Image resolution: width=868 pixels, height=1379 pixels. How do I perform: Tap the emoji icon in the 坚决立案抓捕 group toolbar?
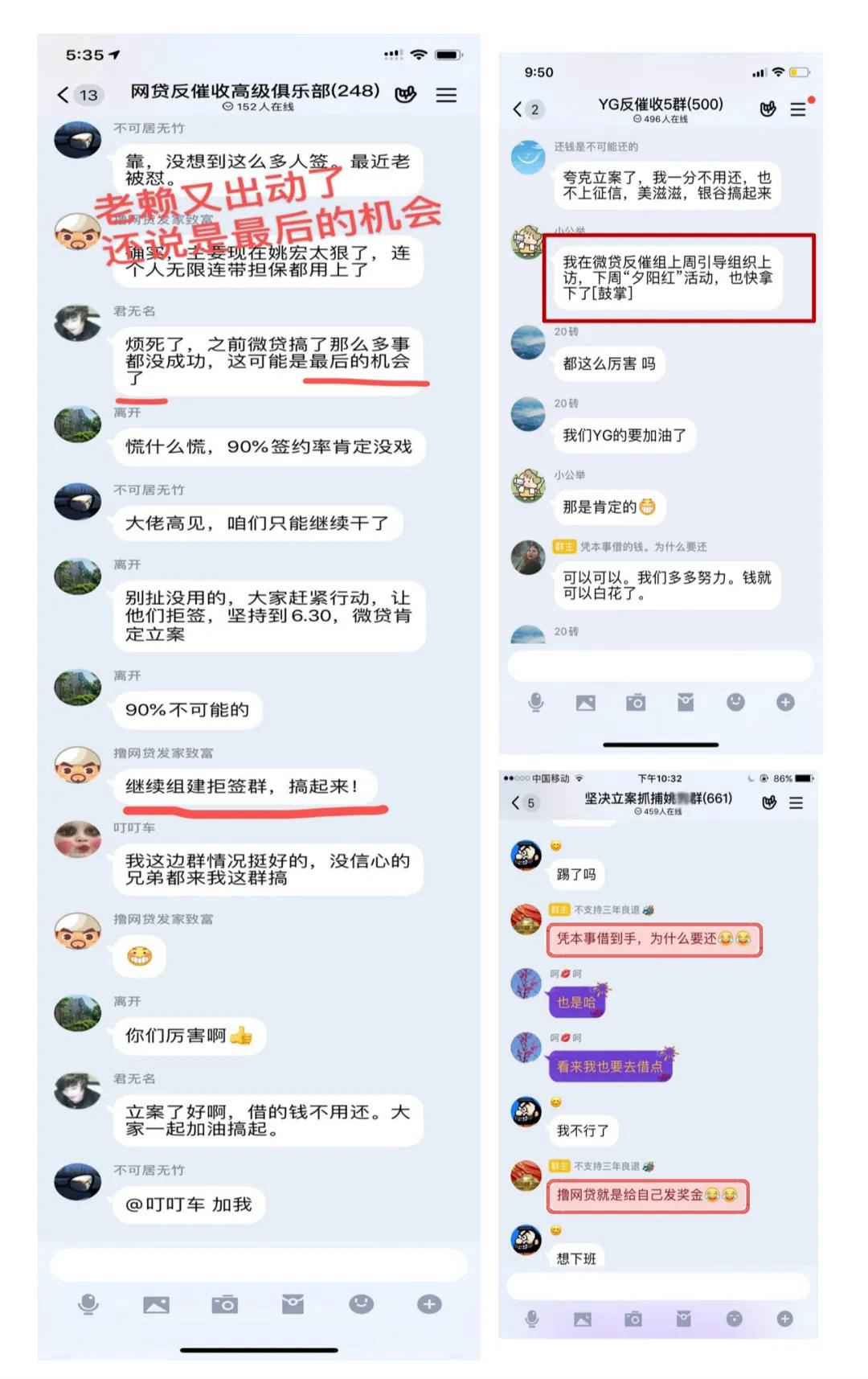click(734, 1319)
